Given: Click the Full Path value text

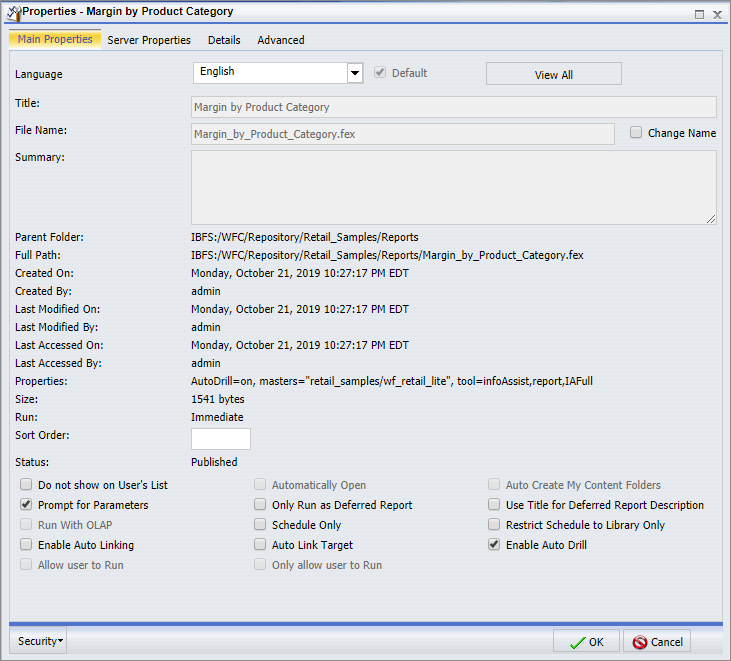Looking at the screenshot, I should click(x=387, y=255).
